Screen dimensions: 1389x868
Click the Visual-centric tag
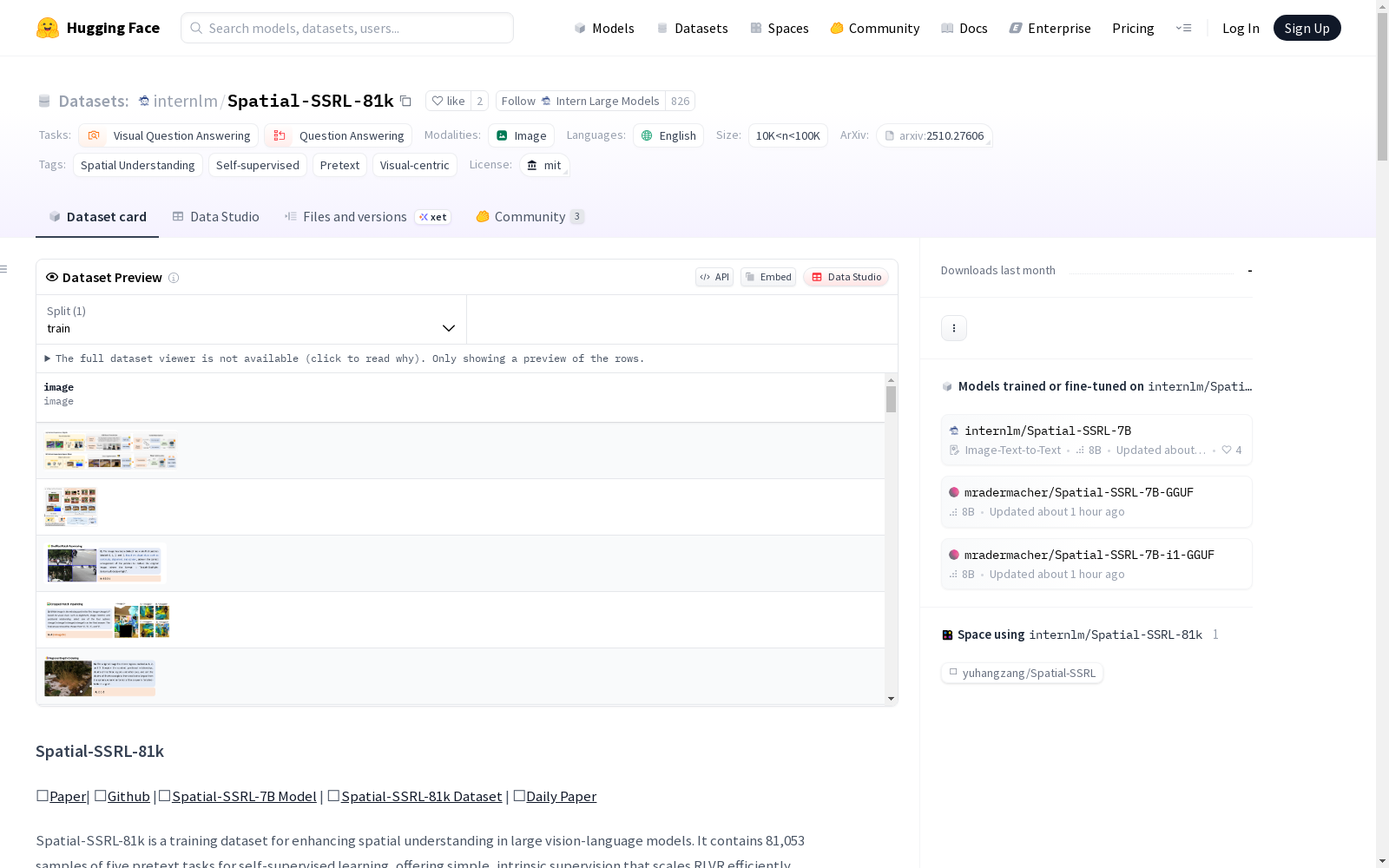(x=415, y=165)
